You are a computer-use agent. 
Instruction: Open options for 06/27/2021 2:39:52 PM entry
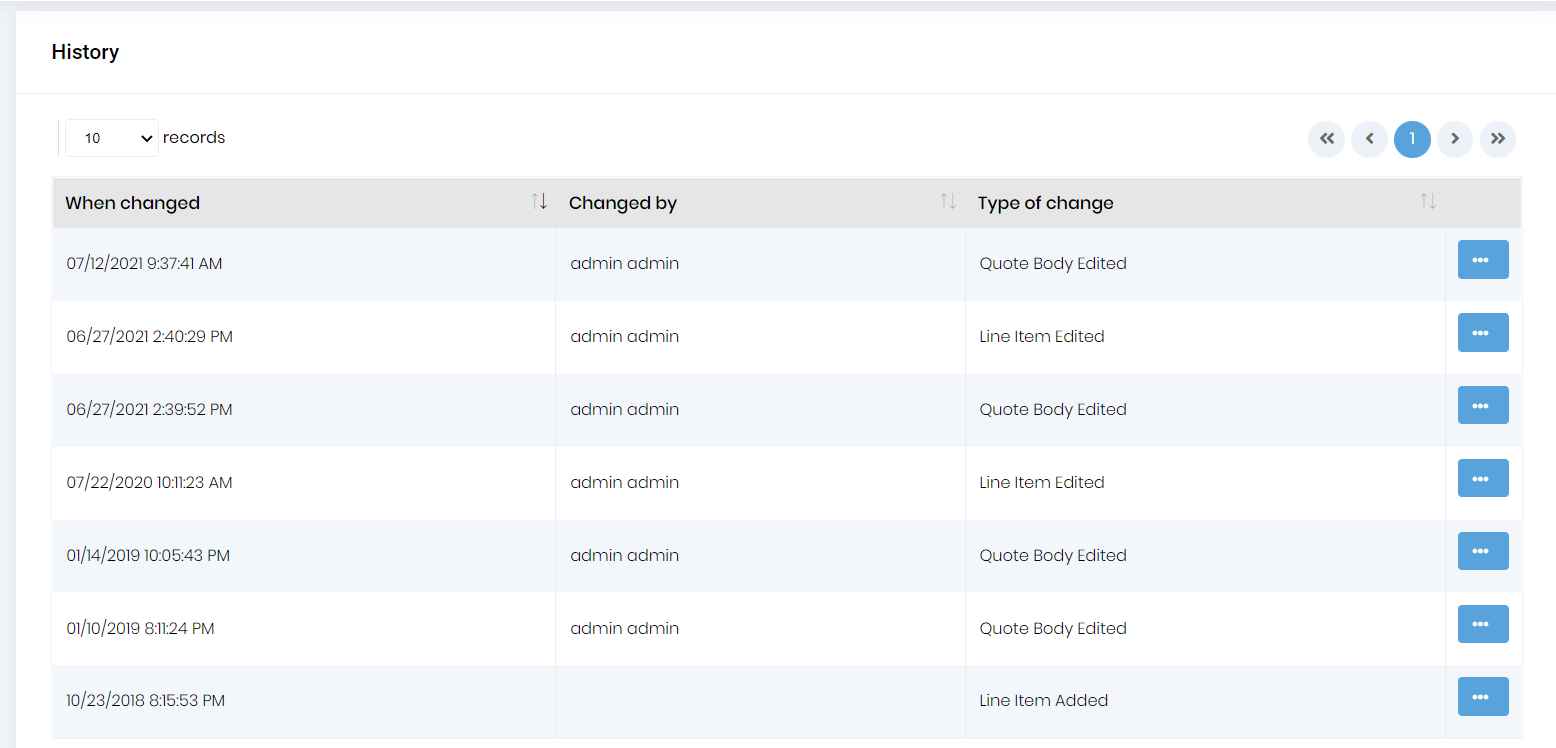pos(1482,406)
